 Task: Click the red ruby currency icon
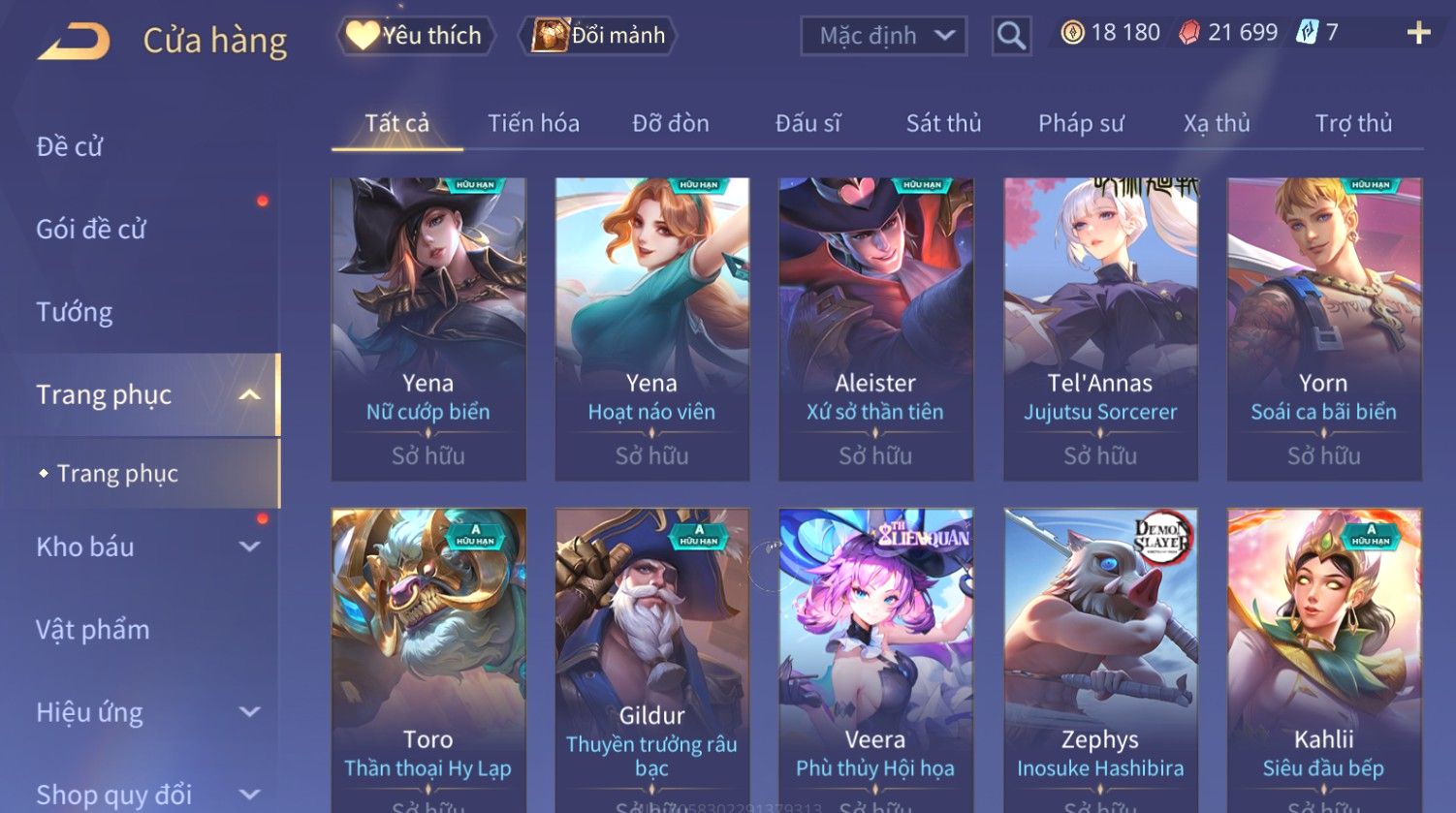click(x=1188, y=33)
